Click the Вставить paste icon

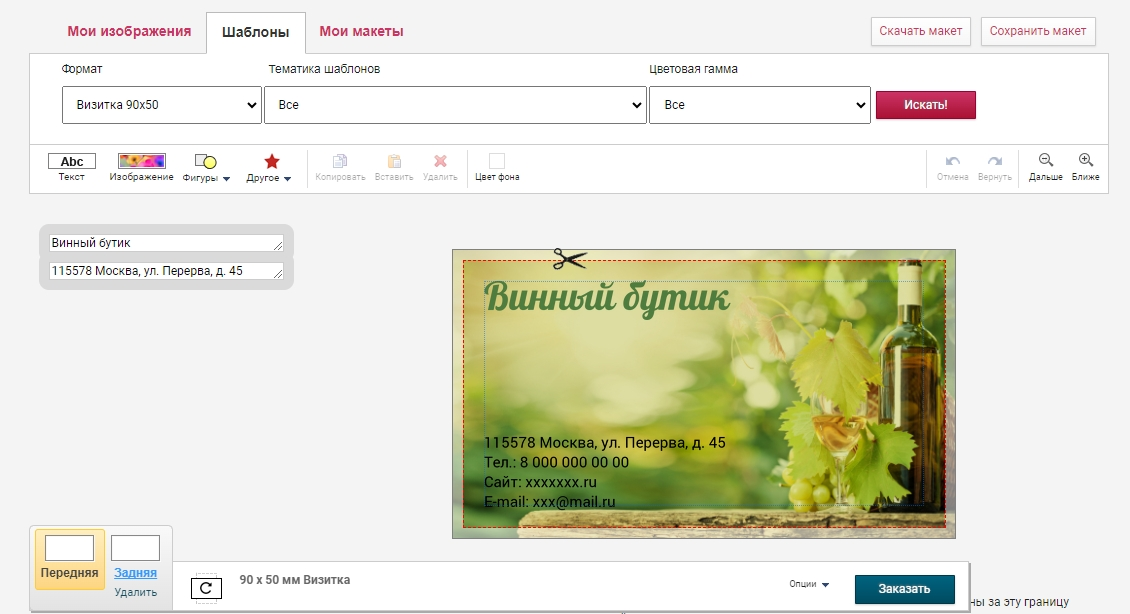click(x=394, y=162)
